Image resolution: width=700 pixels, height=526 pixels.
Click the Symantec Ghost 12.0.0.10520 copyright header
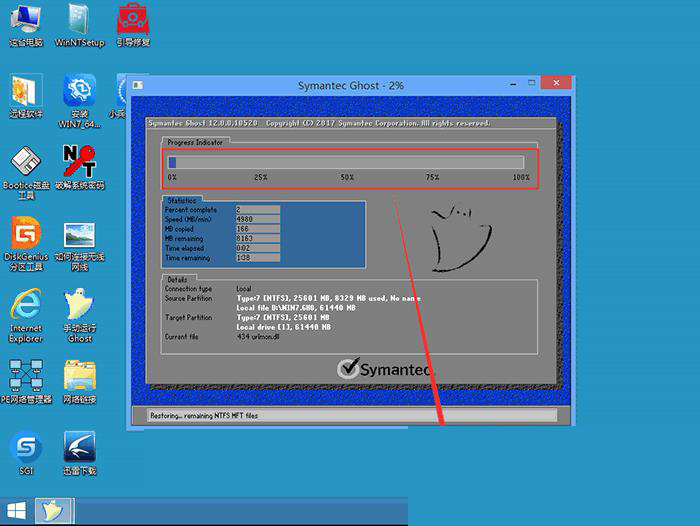pos(319,123)
